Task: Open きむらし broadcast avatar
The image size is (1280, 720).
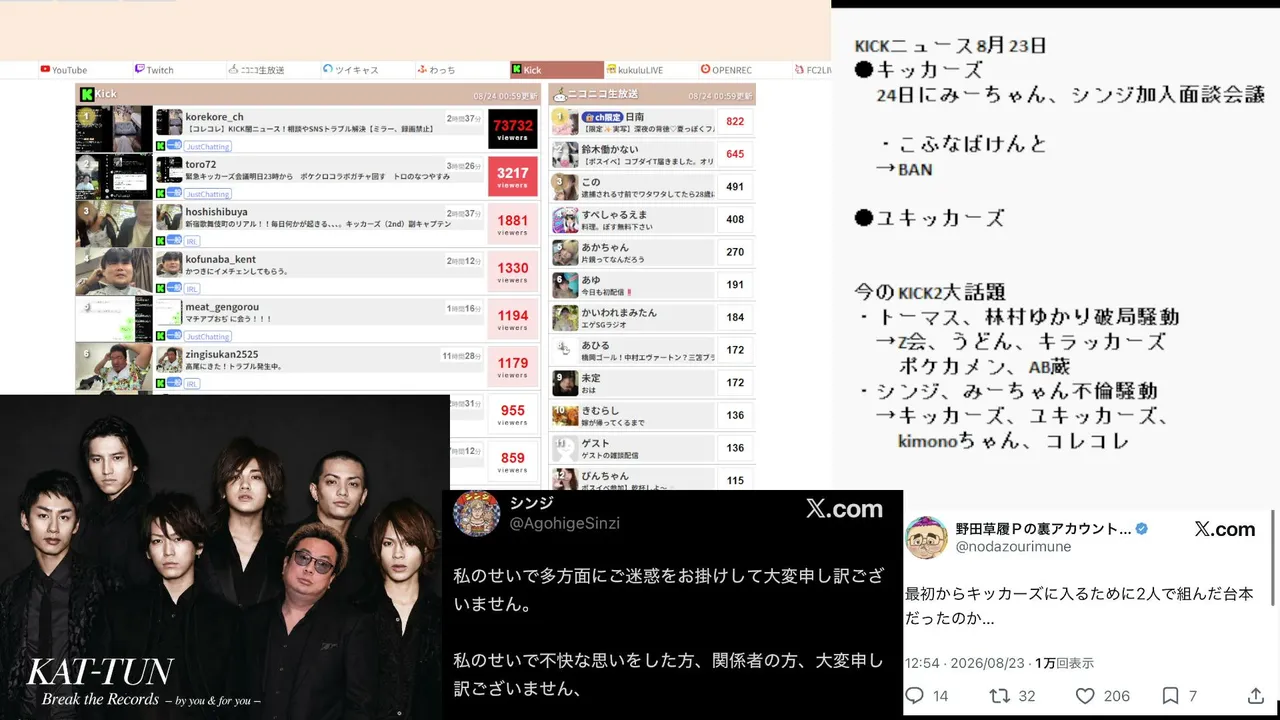Action: (566, 416)
